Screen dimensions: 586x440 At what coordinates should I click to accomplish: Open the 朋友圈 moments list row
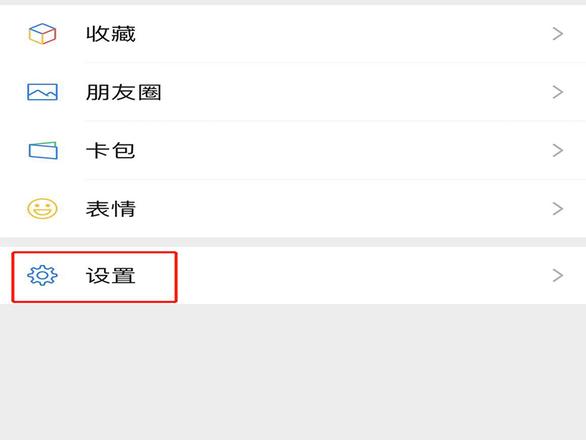(x=293, y=92)
